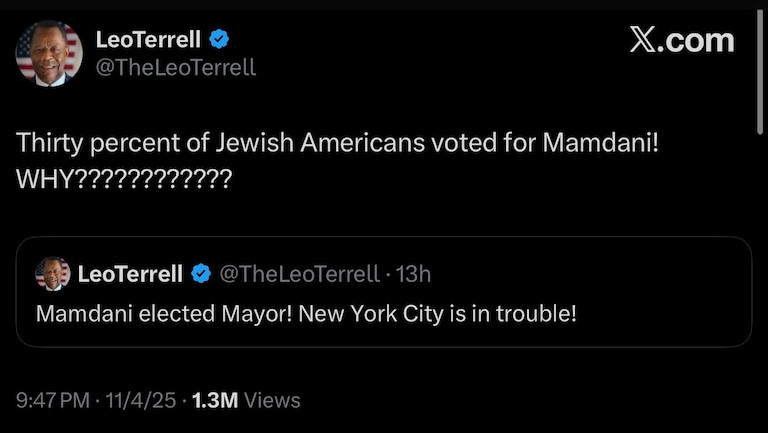Click the WHY???????????? line
This screenshot has height=433, width=768.
click(123, 180)
